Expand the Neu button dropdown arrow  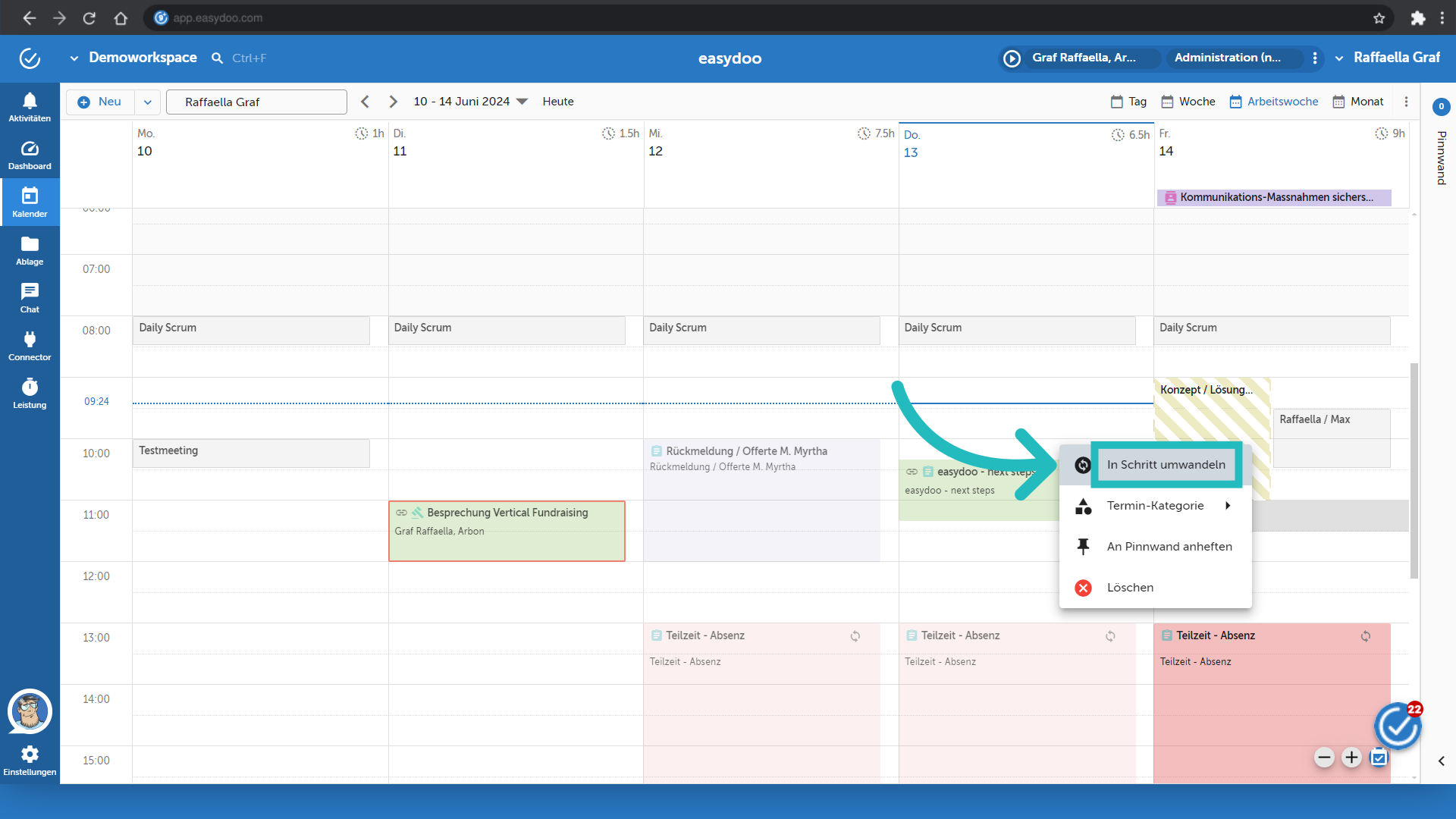pyautogui.click(x=148, y=102)
